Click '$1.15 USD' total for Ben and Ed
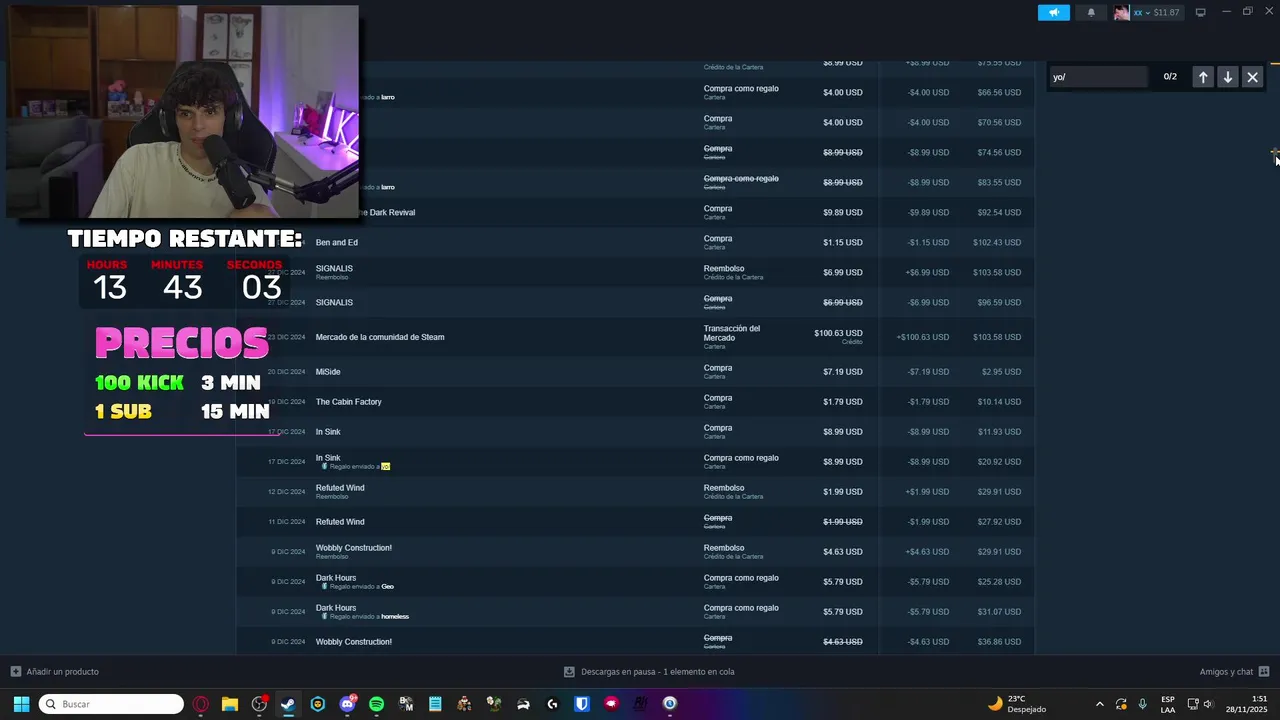Image resolution: width=1280 pixels, height=720 pixels. click(x=843, y=242)
